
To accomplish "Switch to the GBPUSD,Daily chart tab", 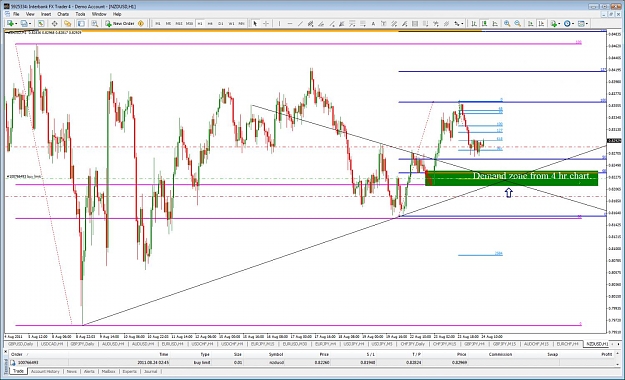I will [x=21, y=344].
